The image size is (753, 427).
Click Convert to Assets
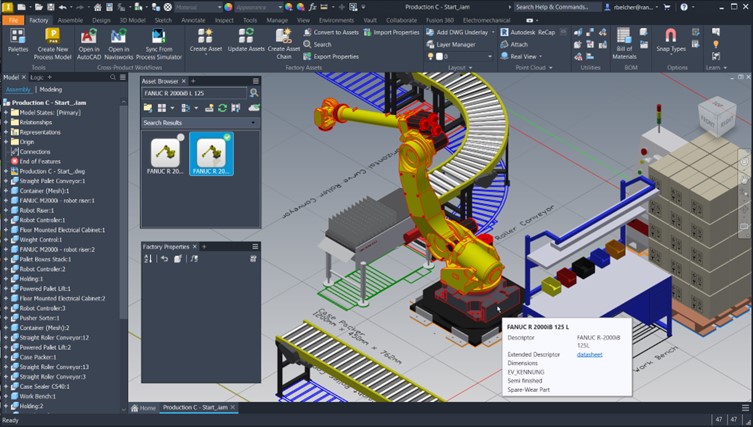331,32
